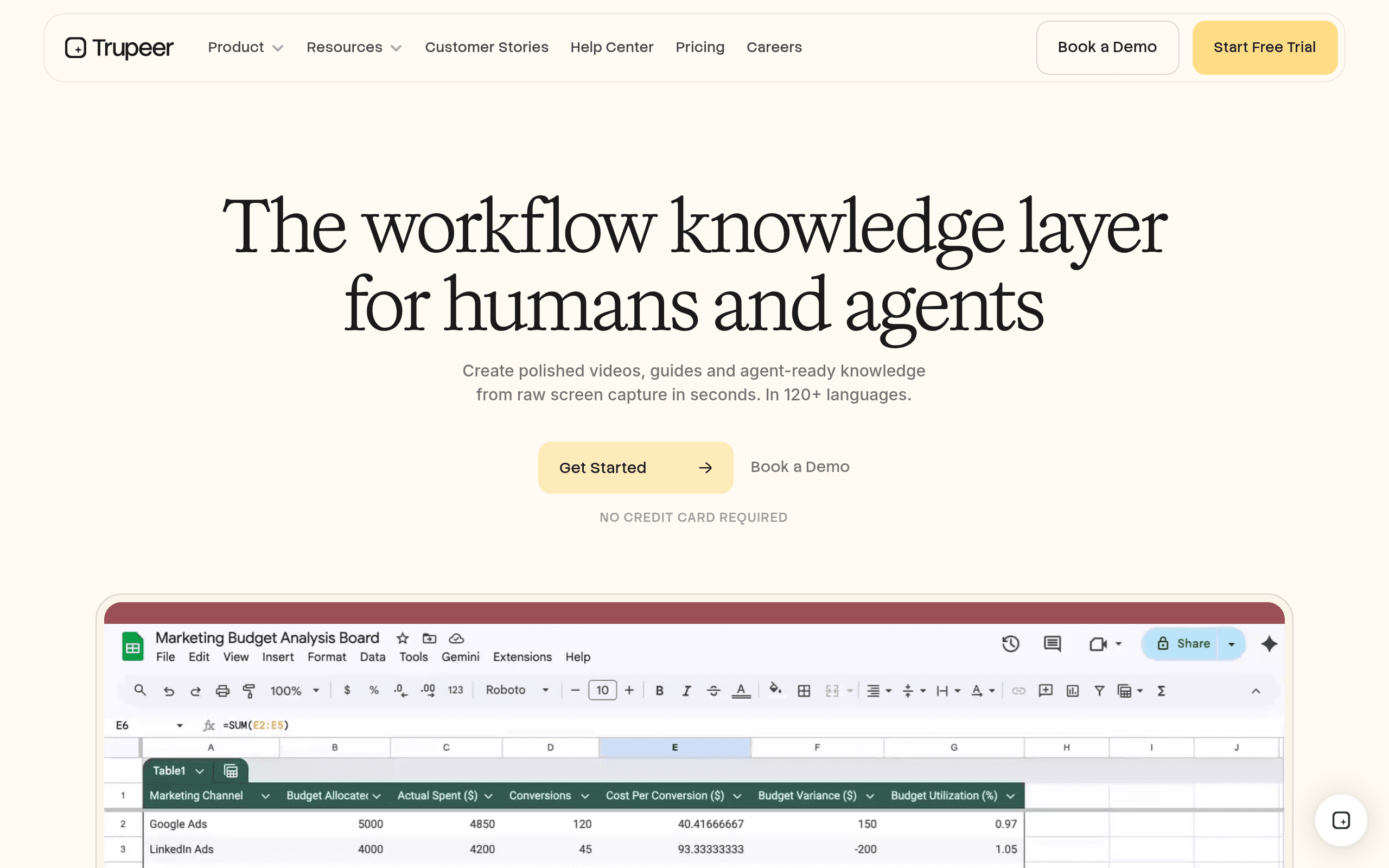Screen dimensions: 1389x868
Task: Click the Get Started button
Action: [x=635, y=467]
